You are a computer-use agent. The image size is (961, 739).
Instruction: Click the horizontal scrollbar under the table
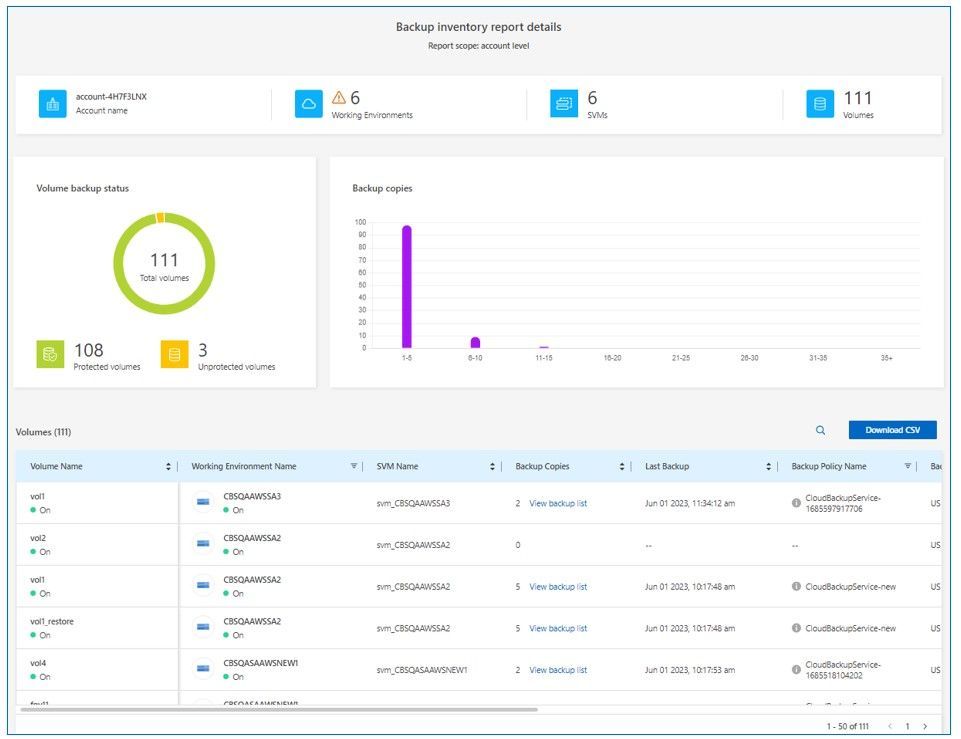(280, 710)
